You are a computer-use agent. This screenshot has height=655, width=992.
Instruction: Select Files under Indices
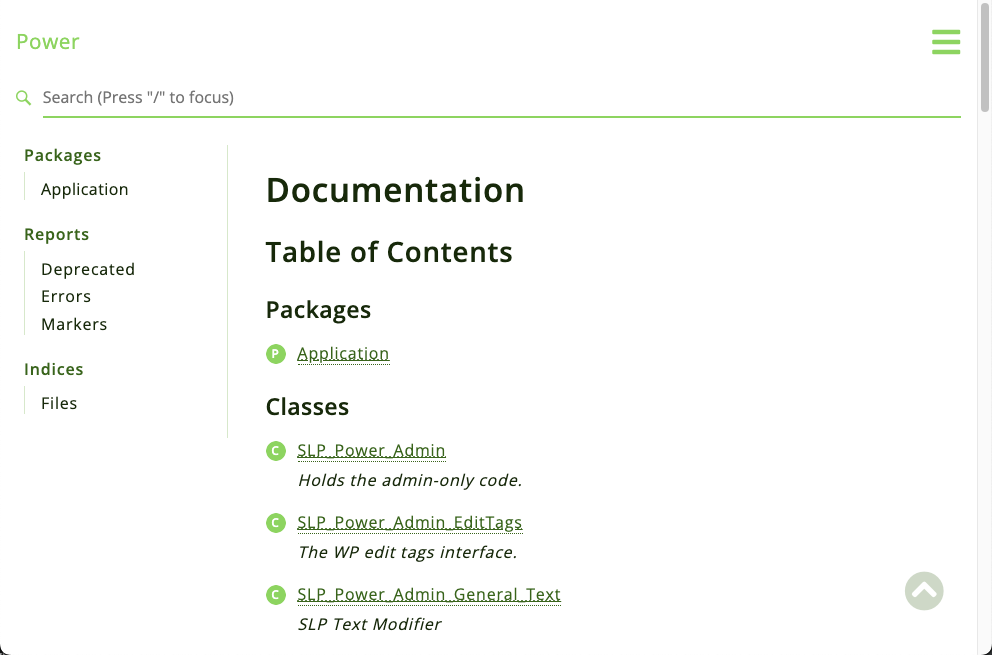click(59, 403)
